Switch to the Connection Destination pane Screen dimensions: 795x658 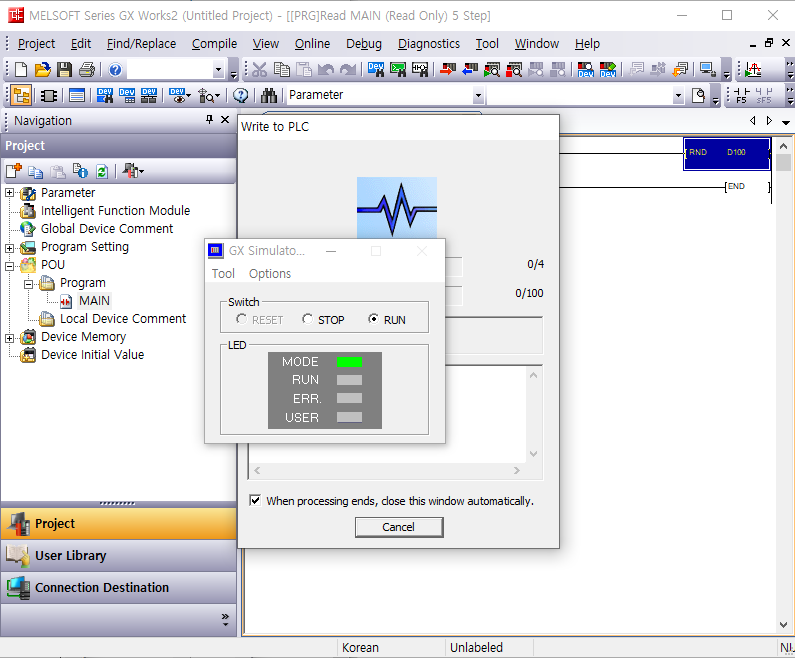119,588
